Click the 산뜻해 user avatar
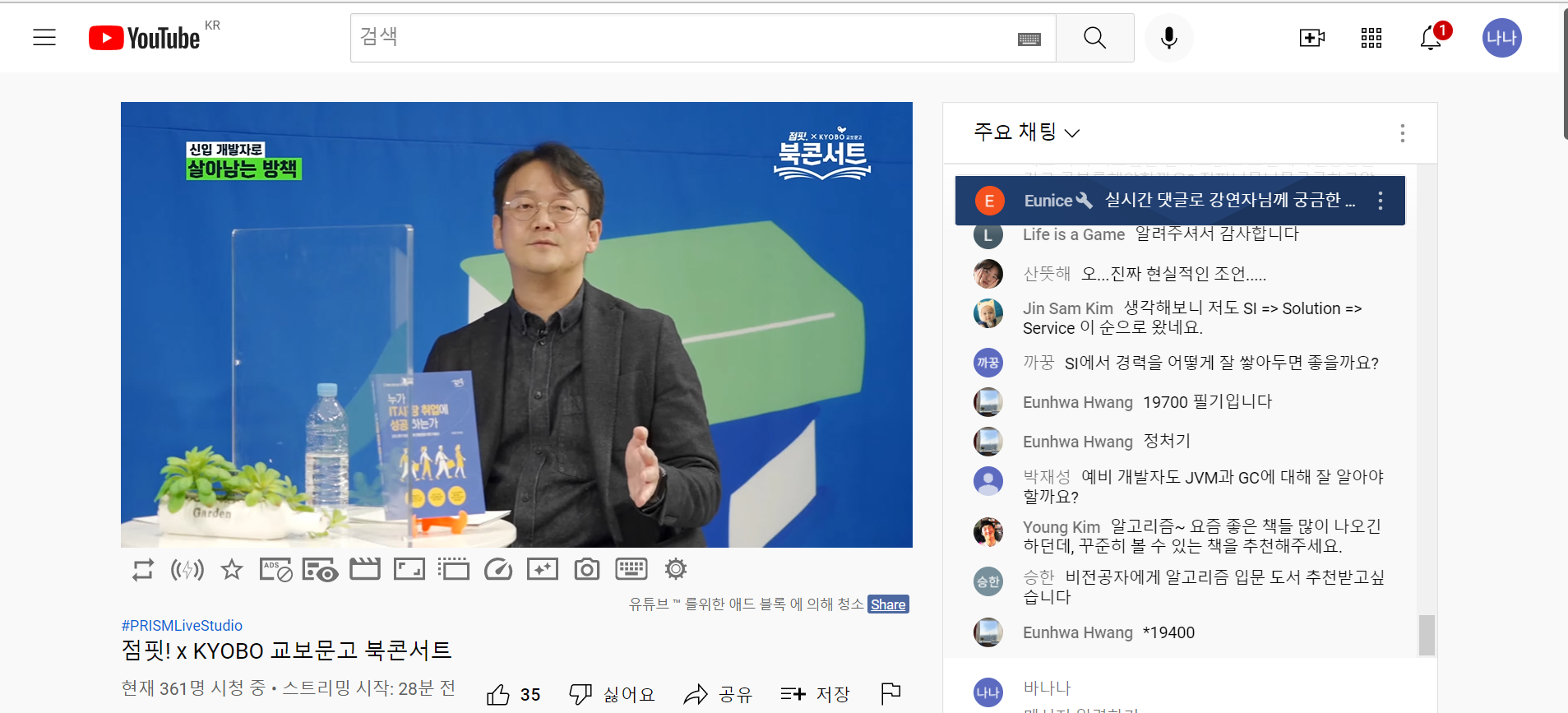 tap(988, 274)
